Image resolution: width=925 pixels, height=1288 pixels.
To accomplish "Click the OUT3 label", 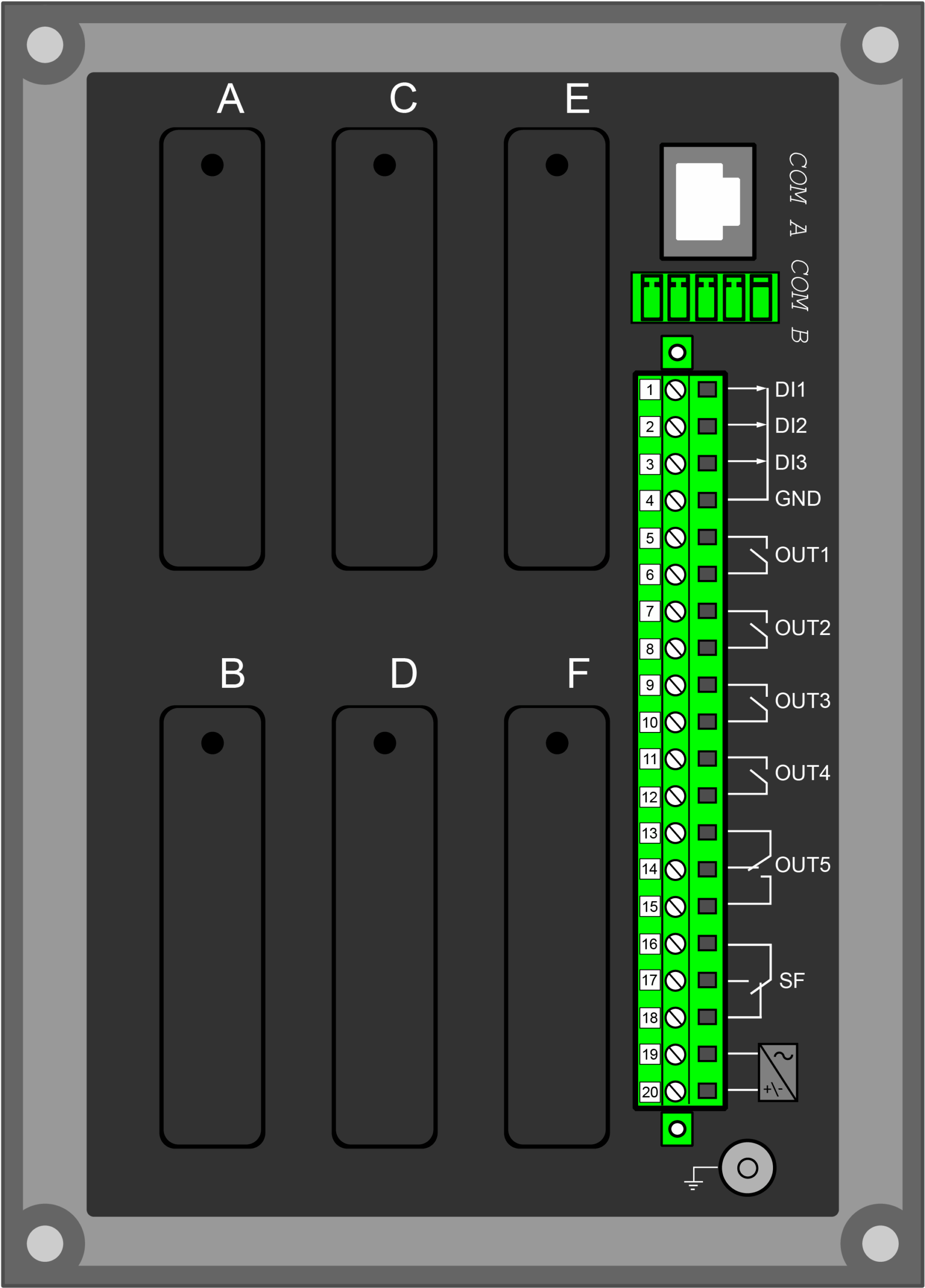I will pos(802,701).
